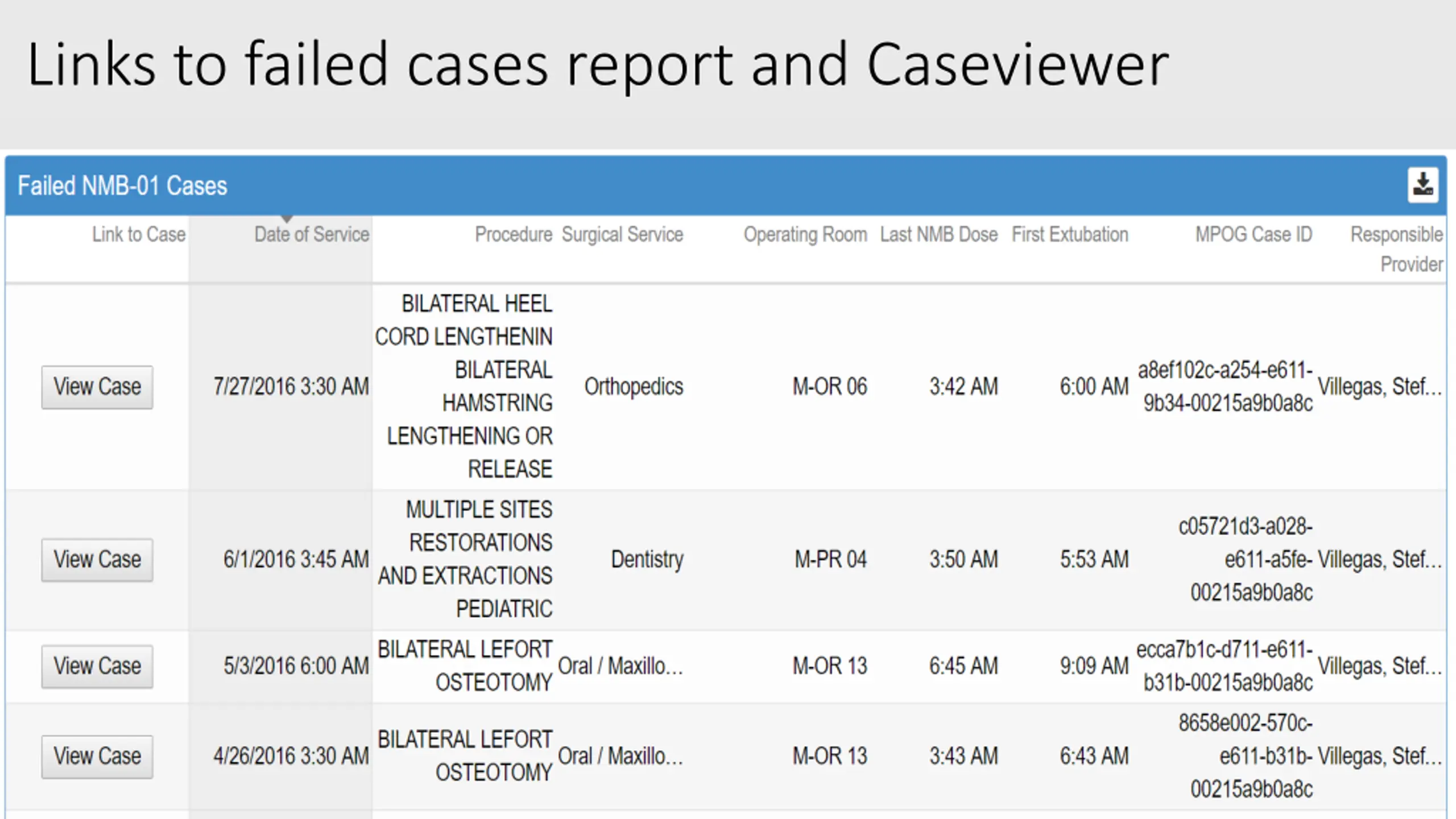Sort by Last NMB Dose column
The image size is (1456, 819).
click(938, 234)
